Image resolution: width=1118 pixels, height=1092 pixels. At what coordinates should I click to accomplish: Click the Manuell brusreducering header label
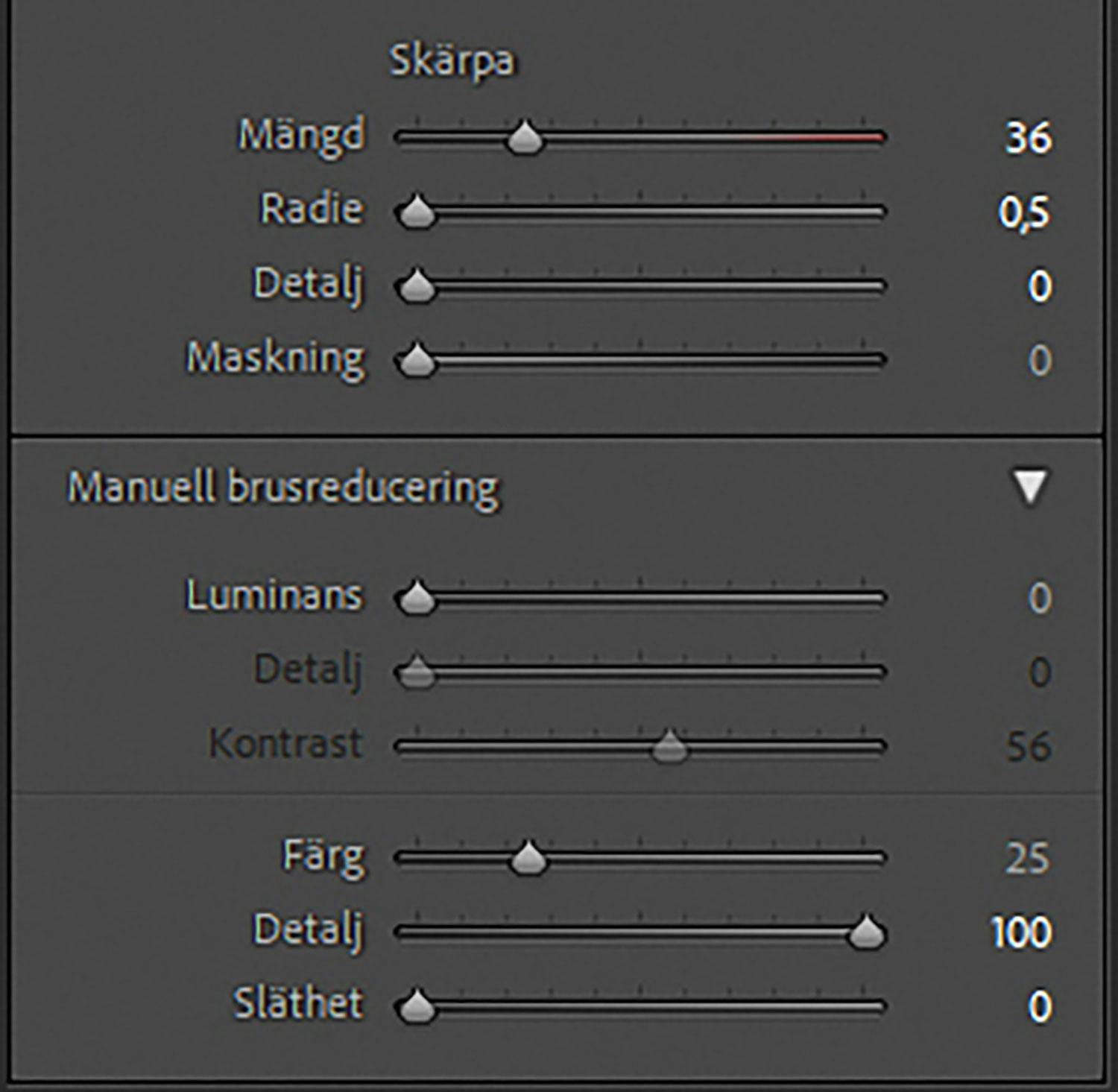pos(283,488)
